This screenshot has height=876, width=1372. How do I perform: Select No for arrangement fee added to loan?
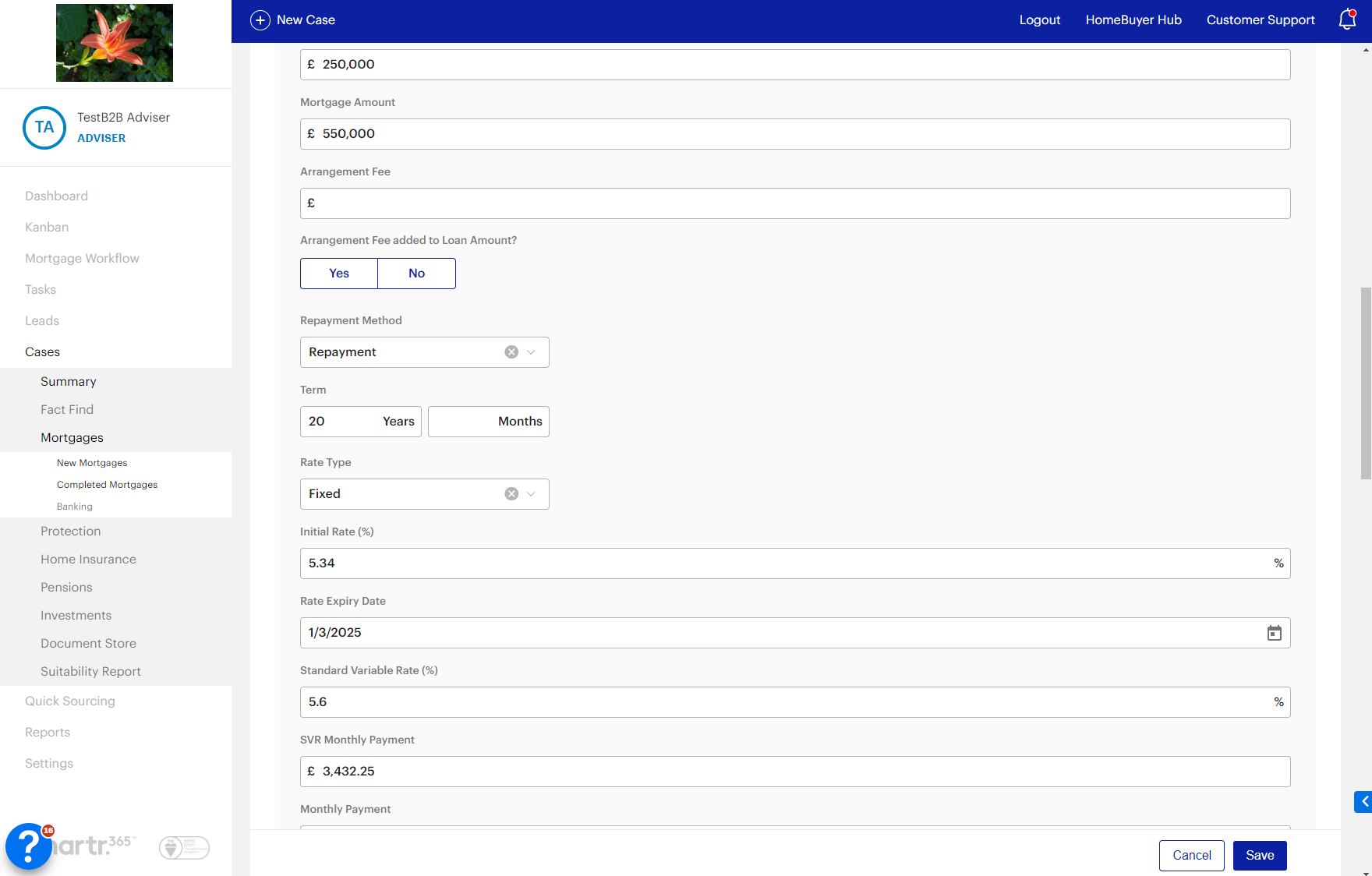pyautogui.click(x=417, y=274)
